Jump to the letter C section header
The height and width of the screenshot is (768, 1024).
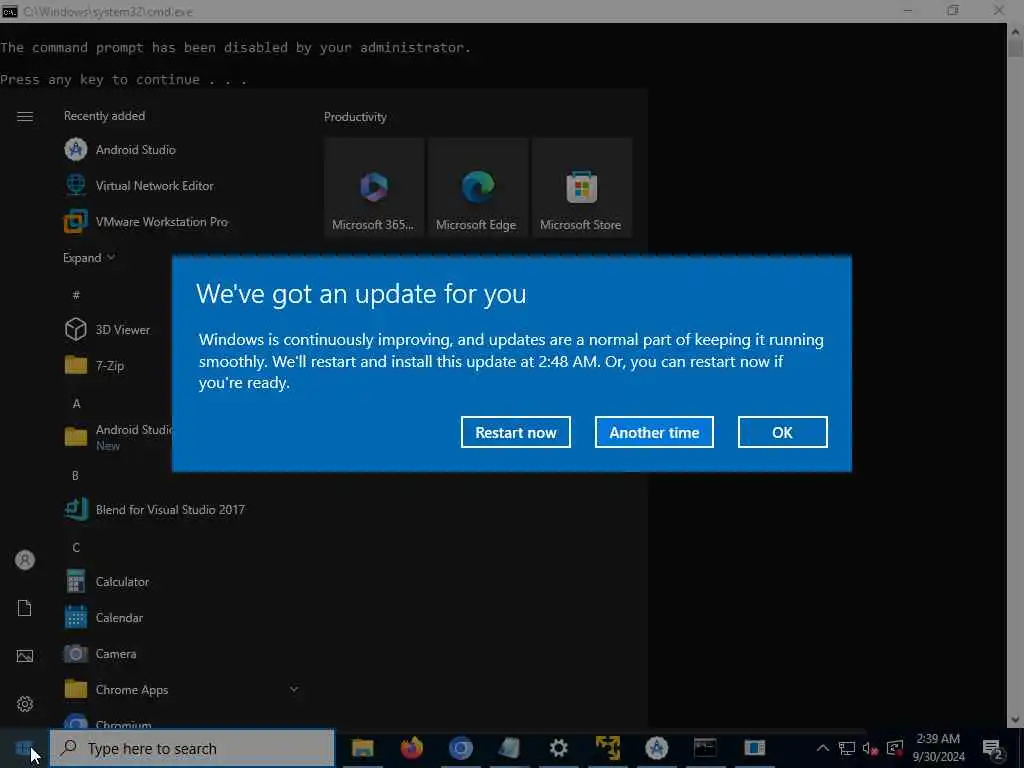point(76,547)
